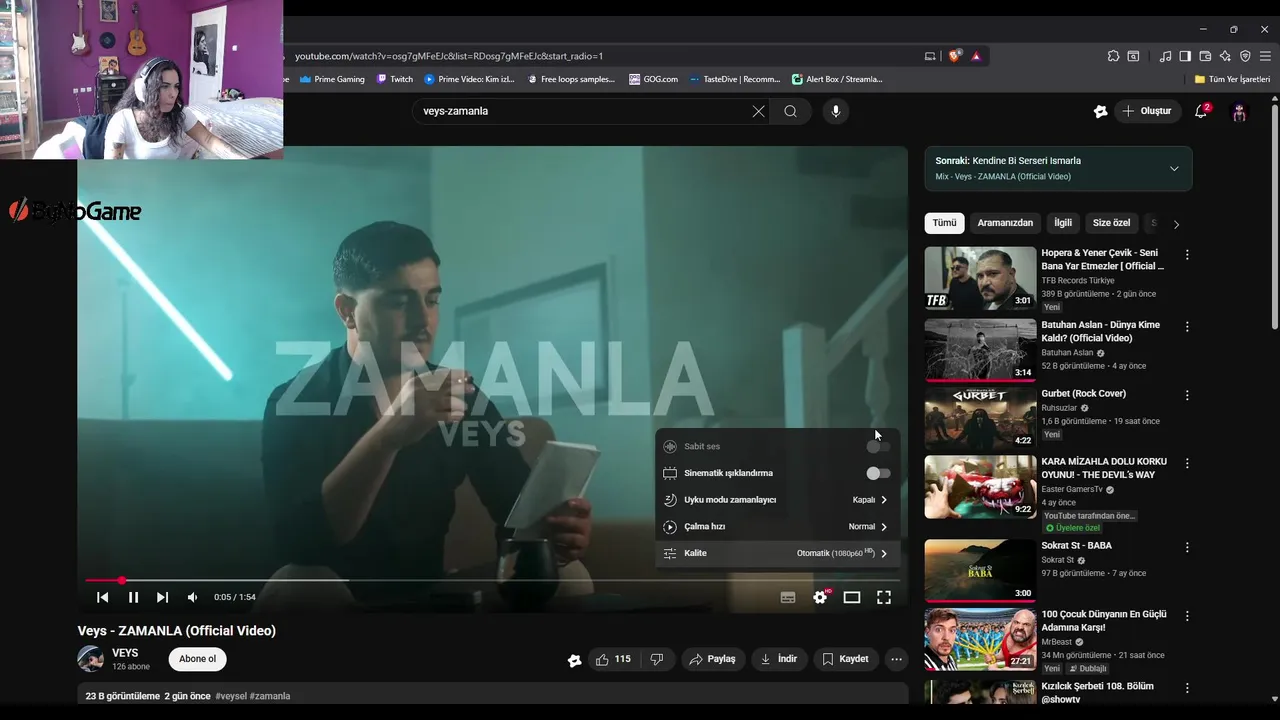Open more actions menu below video
Screen dimensions: 1280x720
[896, 659]
